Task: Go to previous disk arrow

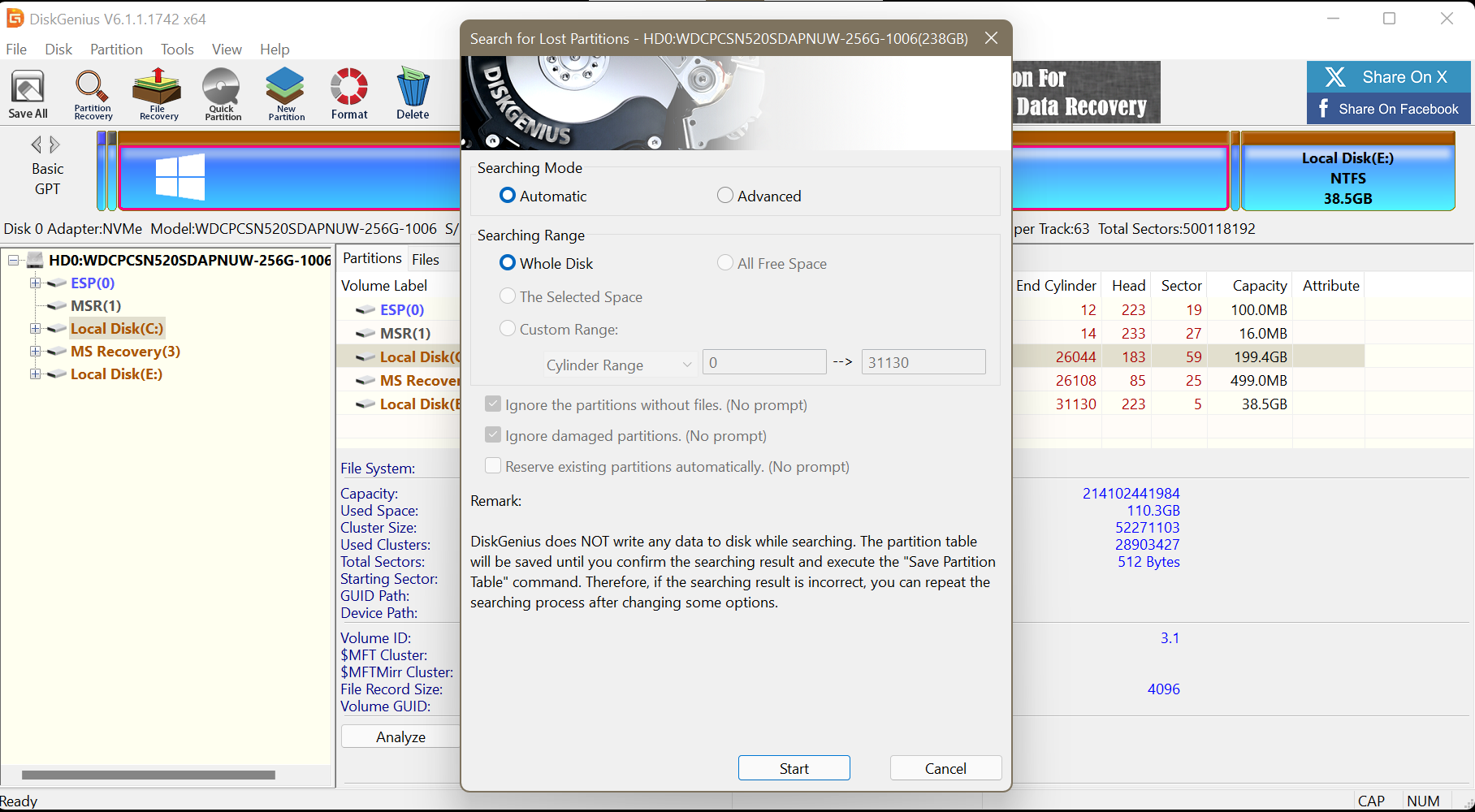Action: (36, 145)
